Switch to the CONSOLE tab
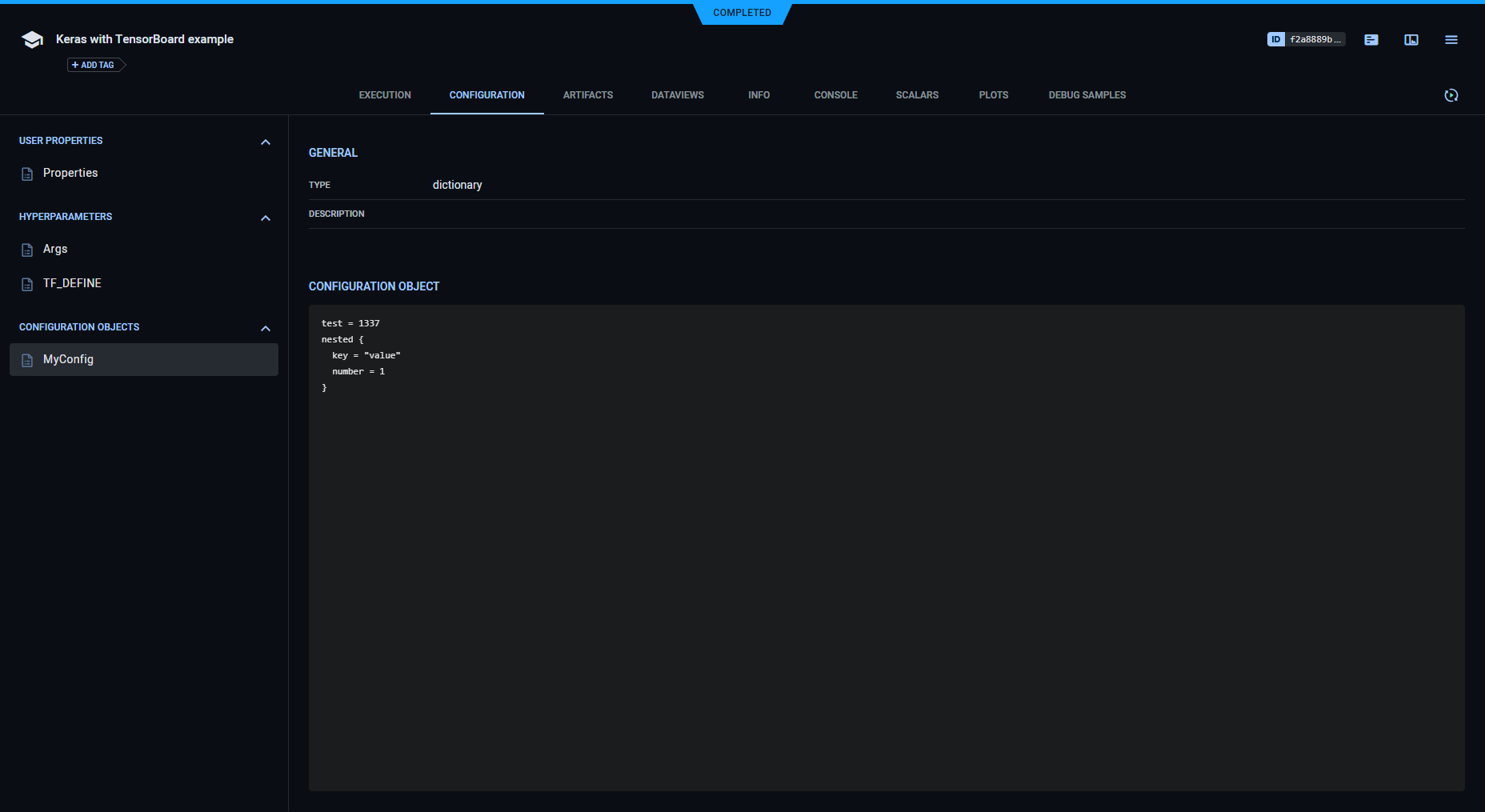This screenshot has width=1485, height=812. click(x=835, y=94)
